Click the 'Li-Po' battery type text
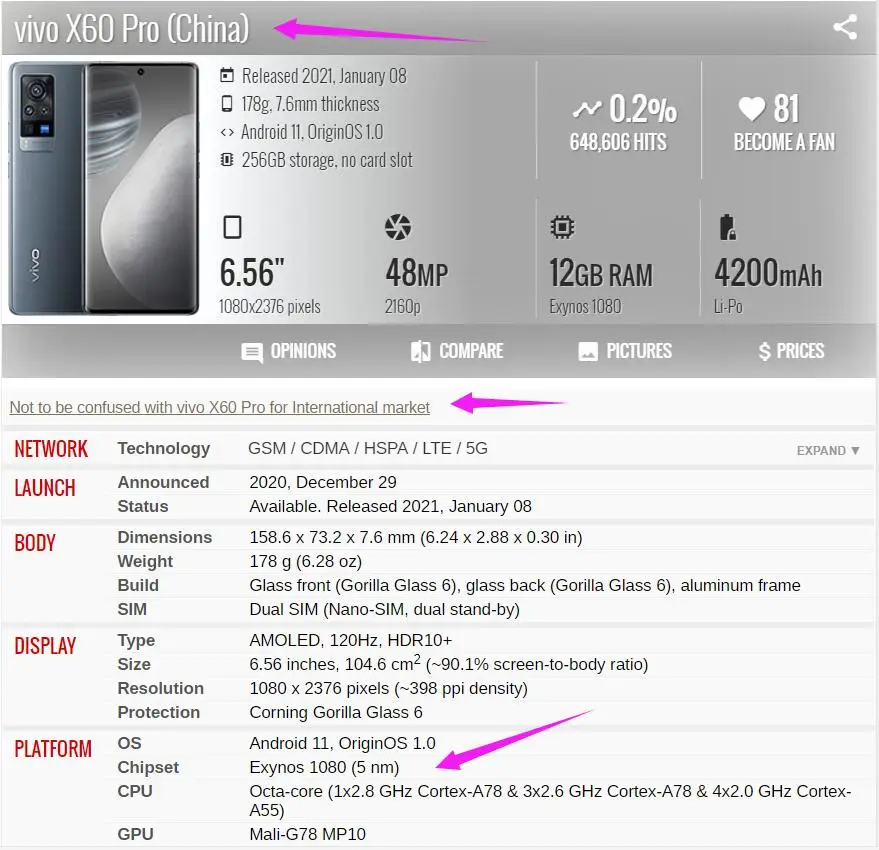This screenshot has height=850, width=879. tap(728, 307)
